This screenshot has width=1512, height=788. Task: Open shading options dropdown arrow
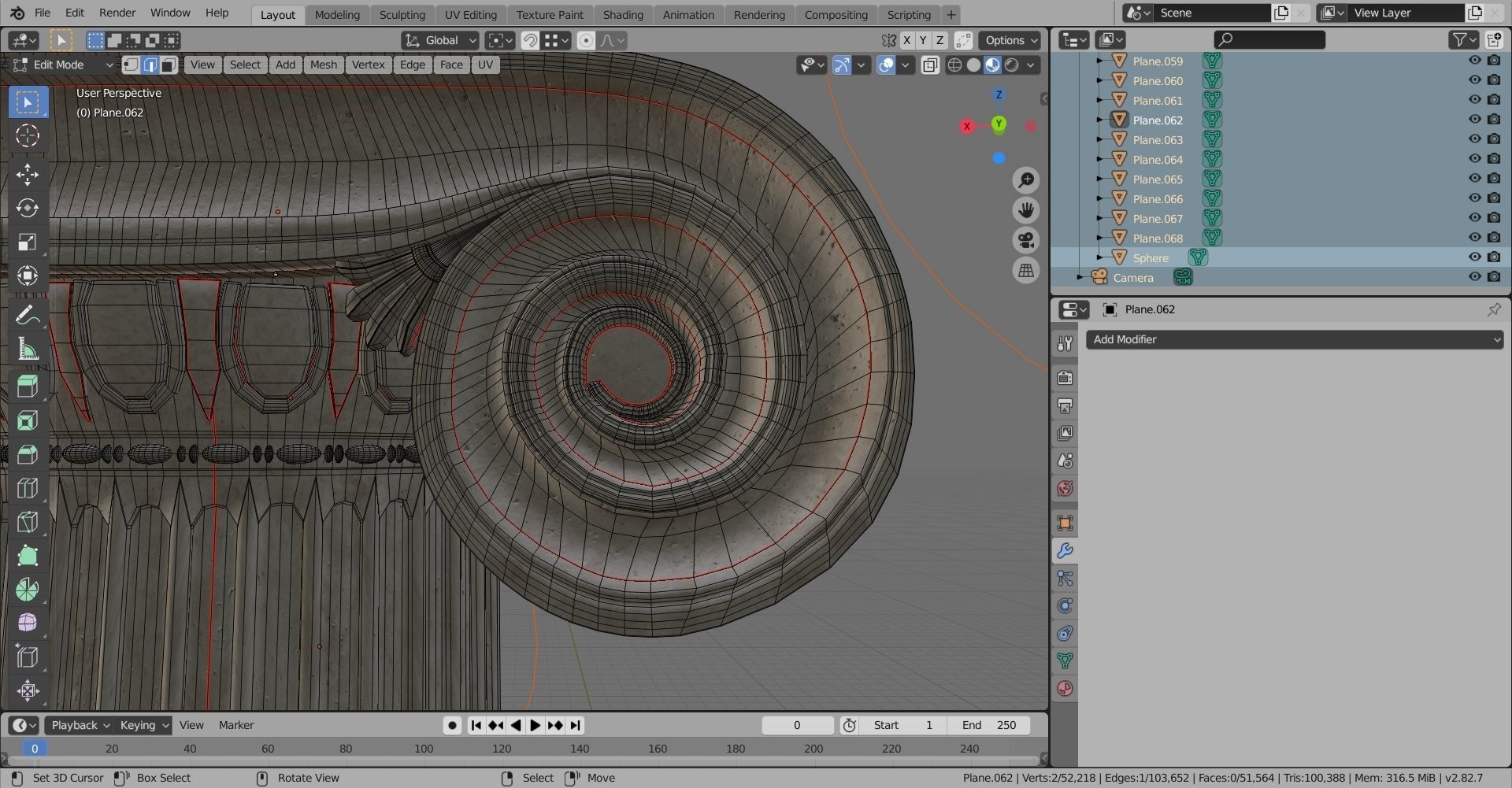[x=1031, y=65]
